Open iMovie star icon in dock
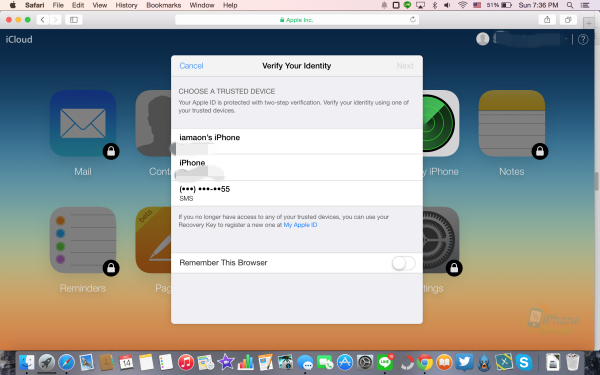600x375 pixels. coord(225,362)
